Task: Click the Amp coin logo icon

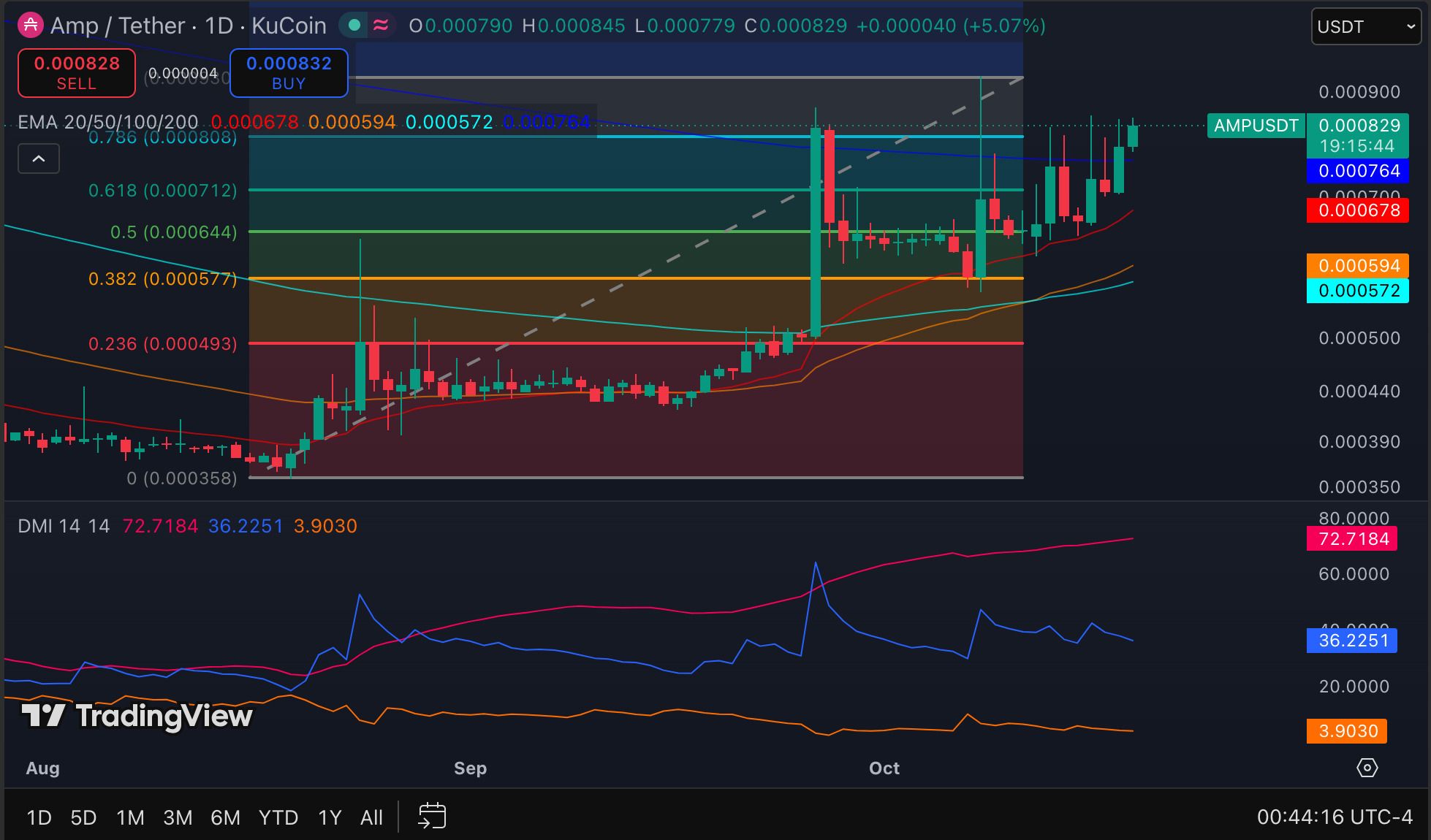Action: [30, 26]
